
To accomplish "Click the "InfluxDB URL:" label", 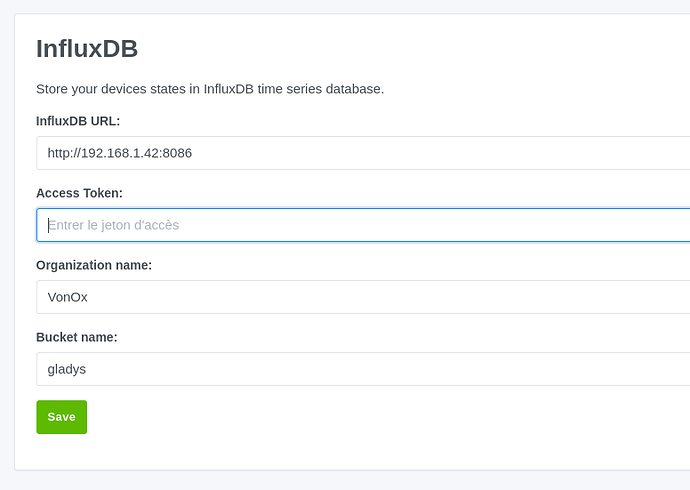I will (78, 121).
